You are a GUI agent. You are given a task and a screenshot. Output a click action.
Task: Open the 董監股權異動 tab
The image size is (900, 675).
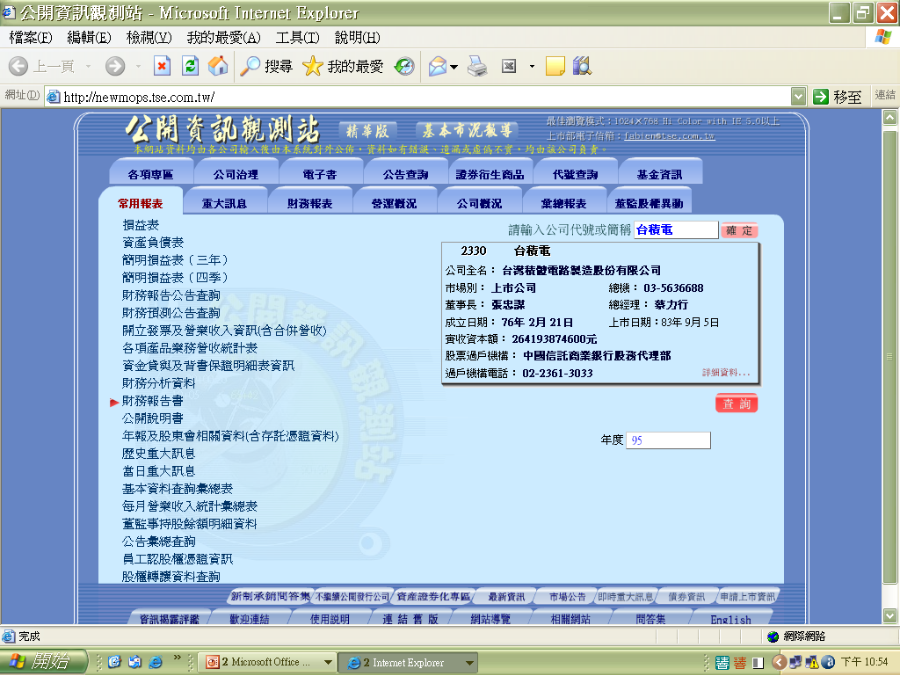point(649,203)
